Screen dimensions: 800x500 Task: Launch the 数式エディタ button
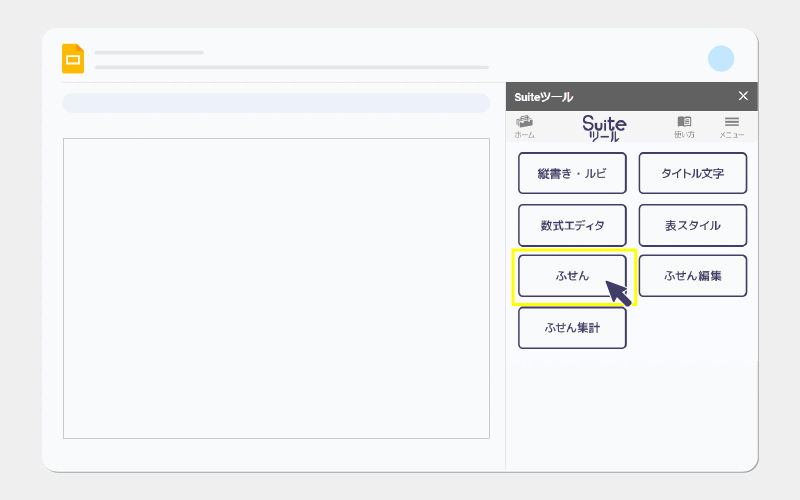(572, 226)
